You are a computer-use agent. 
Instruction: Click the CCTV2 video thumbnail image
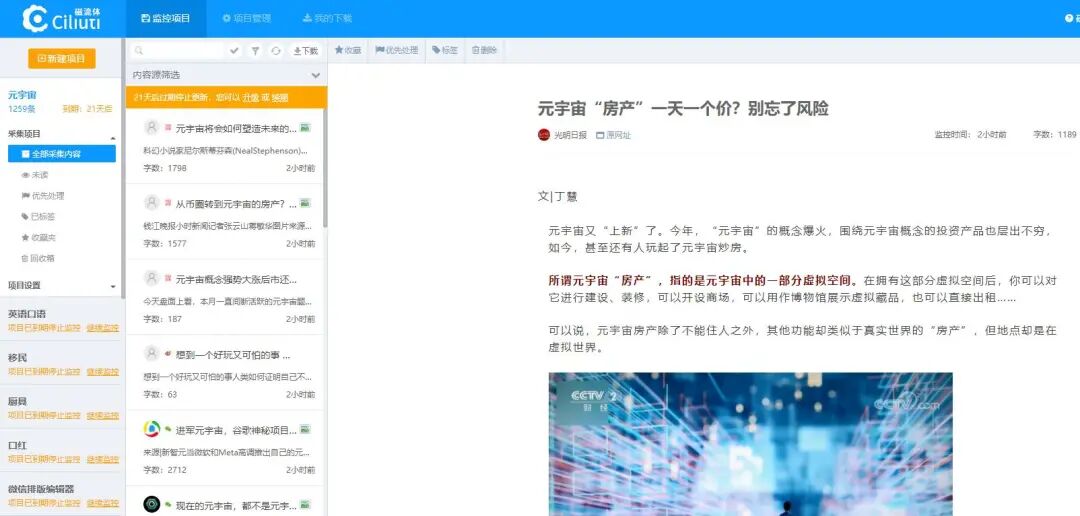point(750,444)
